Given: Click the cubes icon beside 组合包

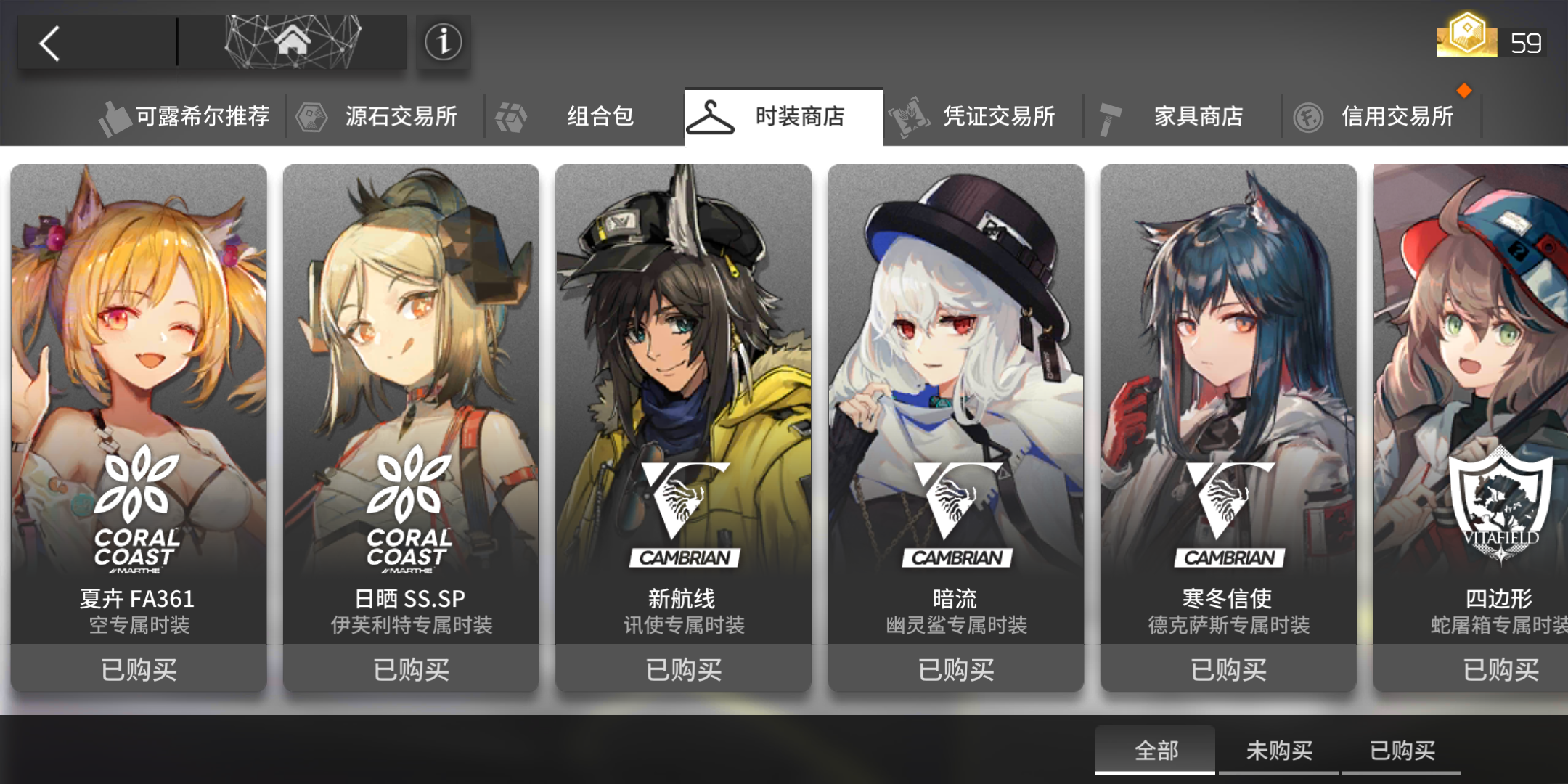Looking at the screenshot, I should (x=511, y=118).
